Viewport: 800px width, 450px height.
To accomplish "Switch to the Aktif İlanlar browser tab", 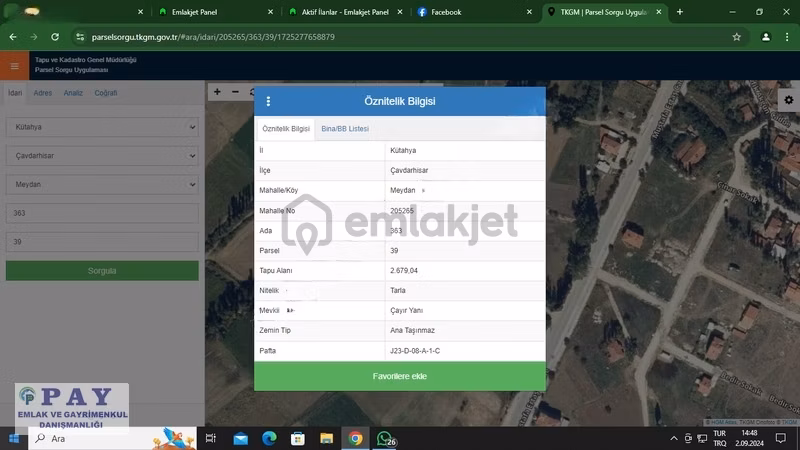I will point(345,12).
